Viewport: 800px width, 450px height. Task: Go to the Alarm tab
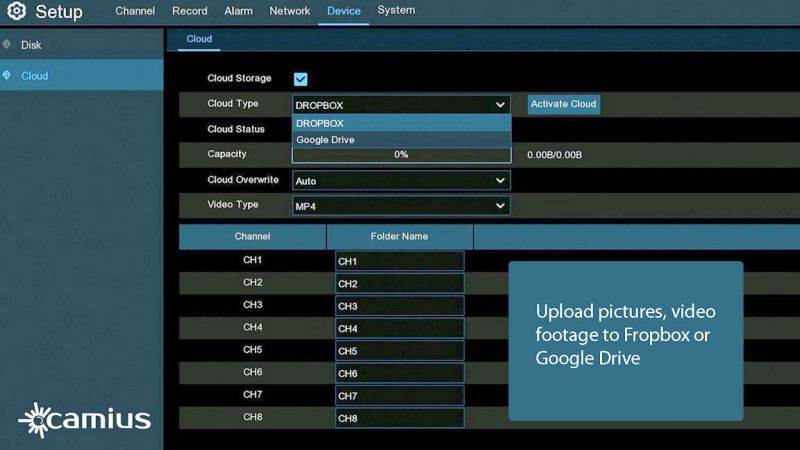(238, 11)
